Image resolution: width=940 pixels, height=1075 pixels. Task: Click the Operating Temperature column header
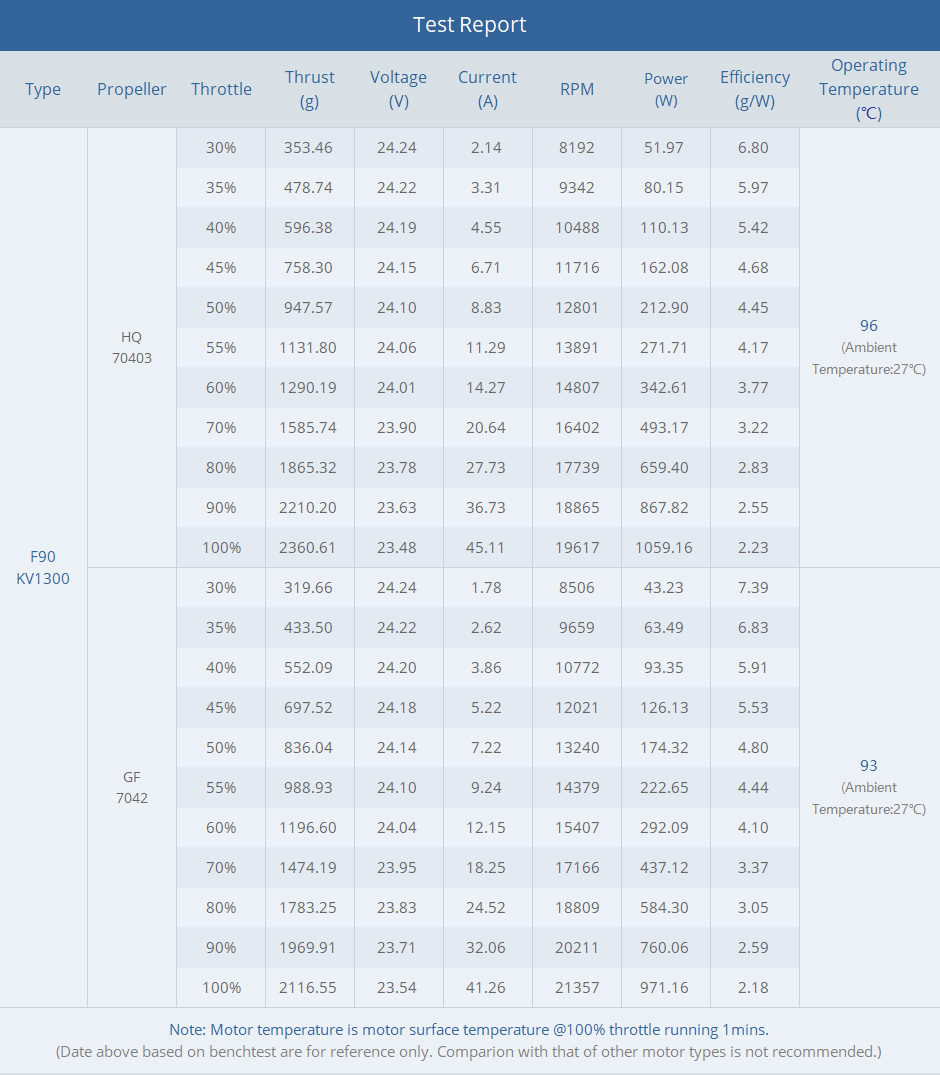pyautogui.click(x=868, y=89)
